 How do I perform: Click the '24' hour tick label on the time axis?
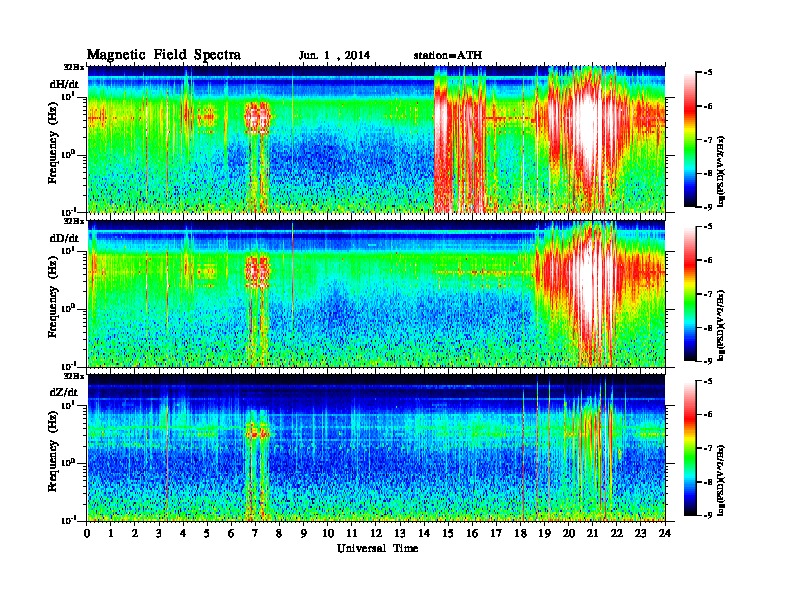[665, 533]
